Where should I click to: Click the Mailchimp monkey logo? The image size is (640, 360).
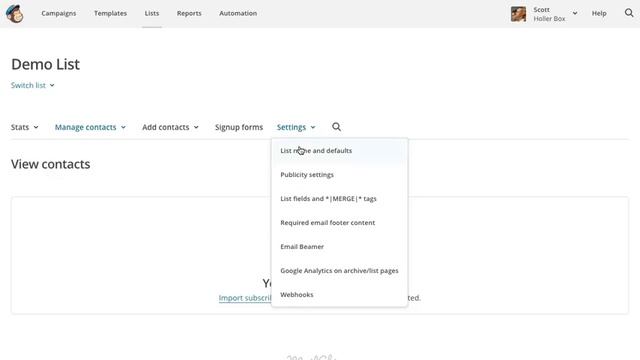tap(15, 13)
